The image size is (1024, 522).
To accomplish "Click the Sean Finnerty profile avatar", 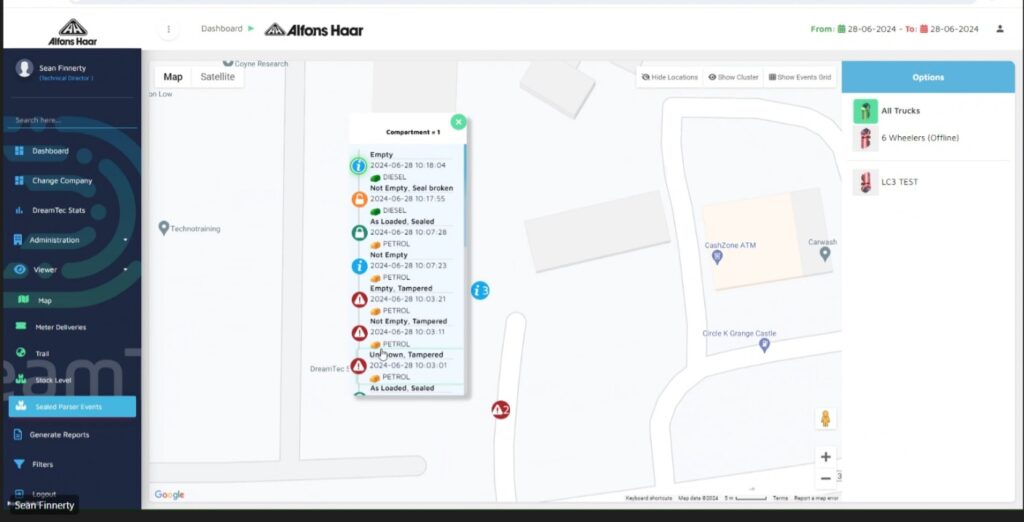I will 25,69.
